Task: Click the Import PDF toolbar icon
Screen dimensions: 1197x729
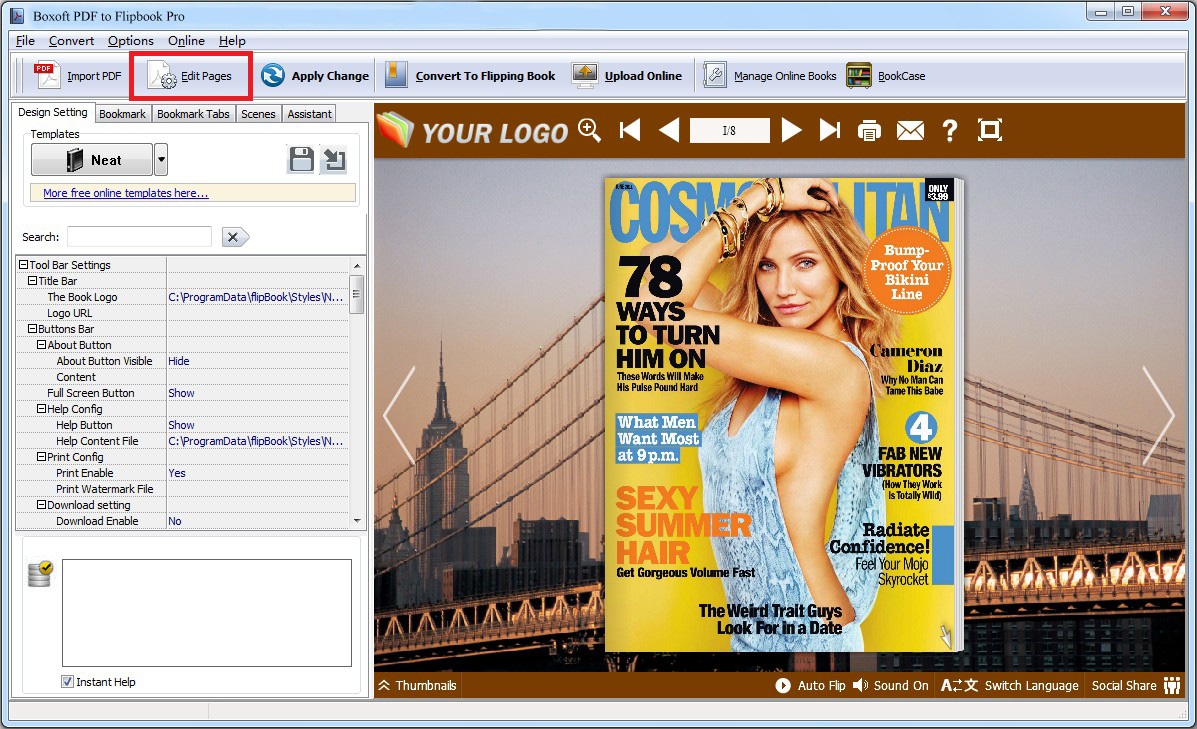Action: tap(47, 76)
